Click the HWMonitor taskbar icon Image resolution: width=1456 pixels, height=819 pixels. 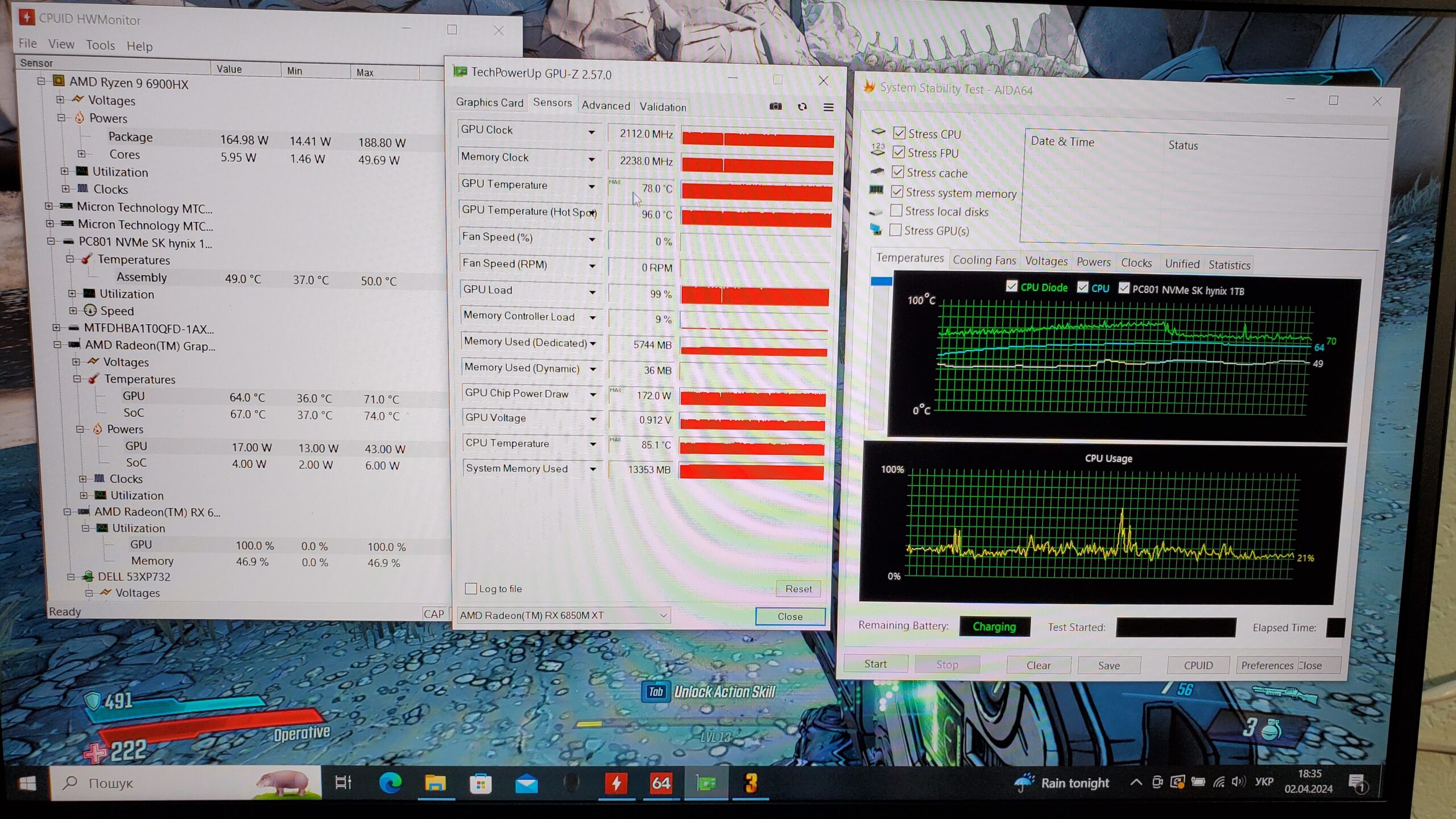tap(616, 784)
